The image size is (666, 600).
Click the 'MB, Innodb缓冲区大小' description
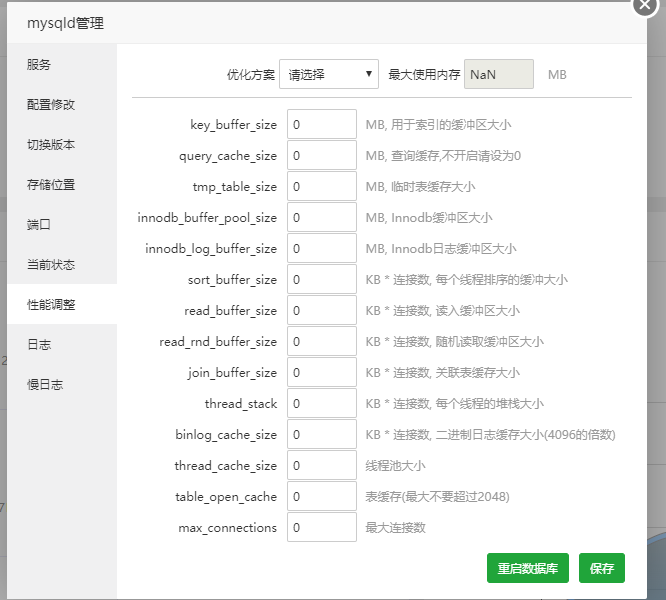point(429,217)
